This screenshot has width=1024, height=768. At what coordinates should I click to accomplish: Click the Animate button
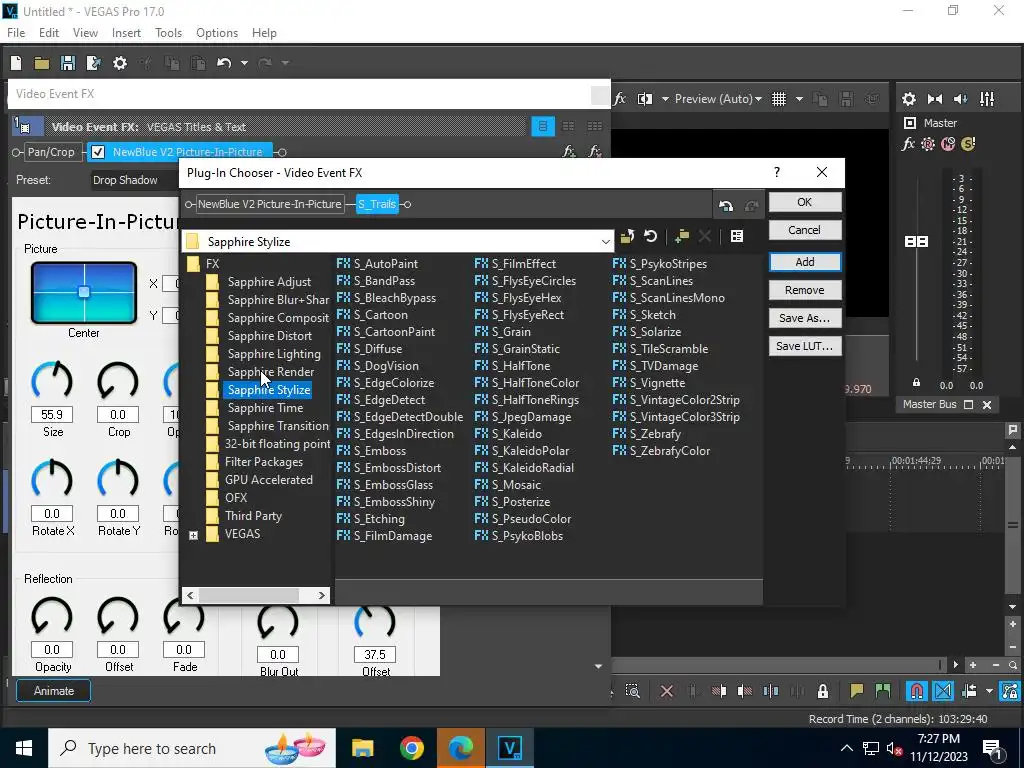coord(54,691)
